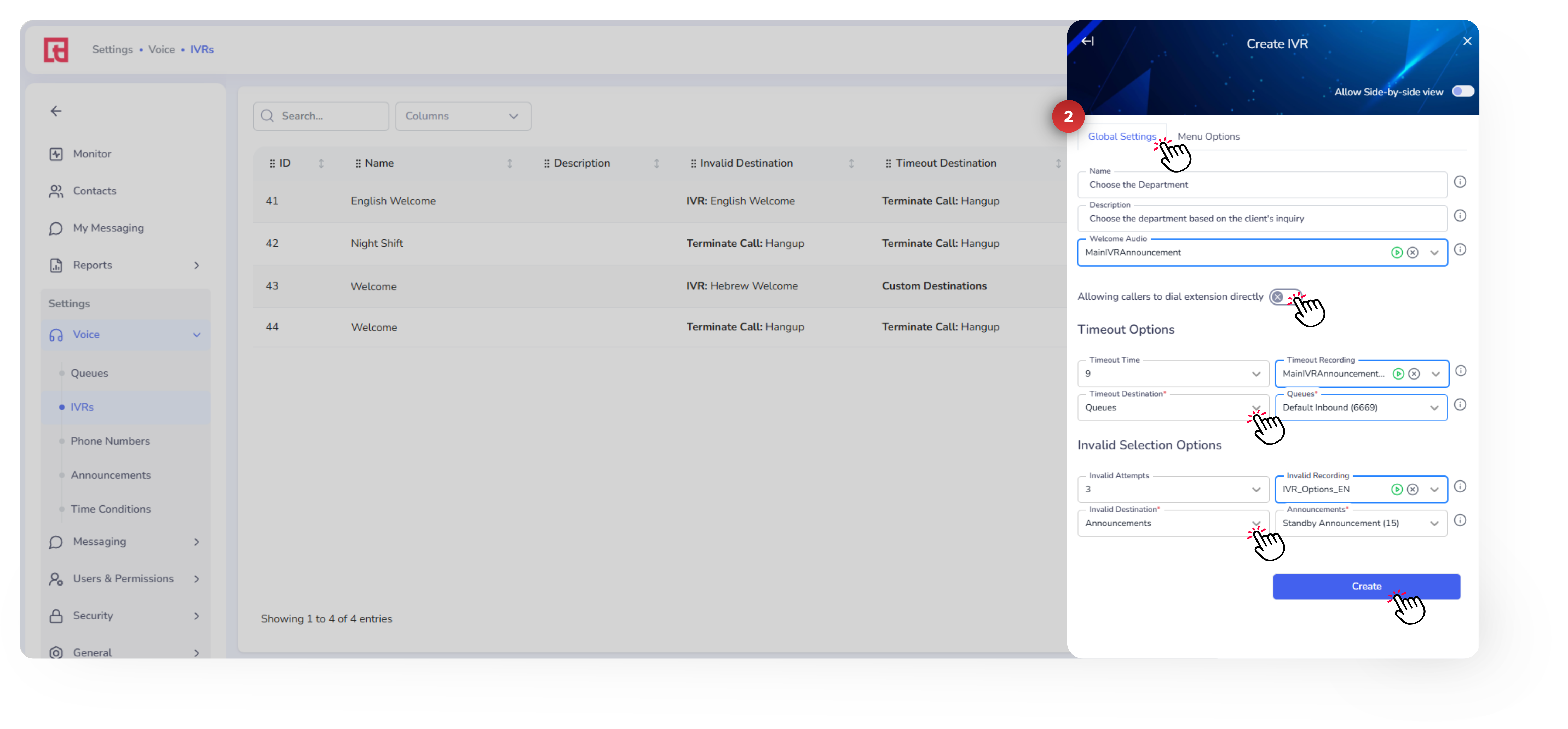1568x729 pixels.
Task: Play the Welcome Audio recording preview
Action: tap(1396, 253)
